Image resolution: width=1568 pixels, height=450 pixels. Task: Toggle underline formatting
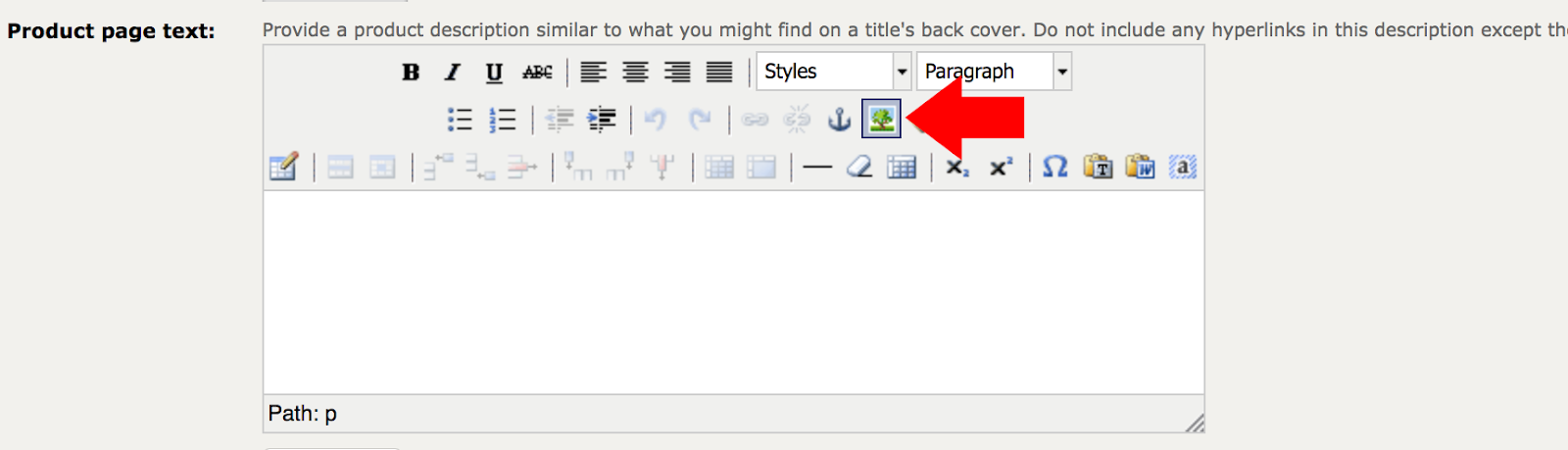click(494, 72)
